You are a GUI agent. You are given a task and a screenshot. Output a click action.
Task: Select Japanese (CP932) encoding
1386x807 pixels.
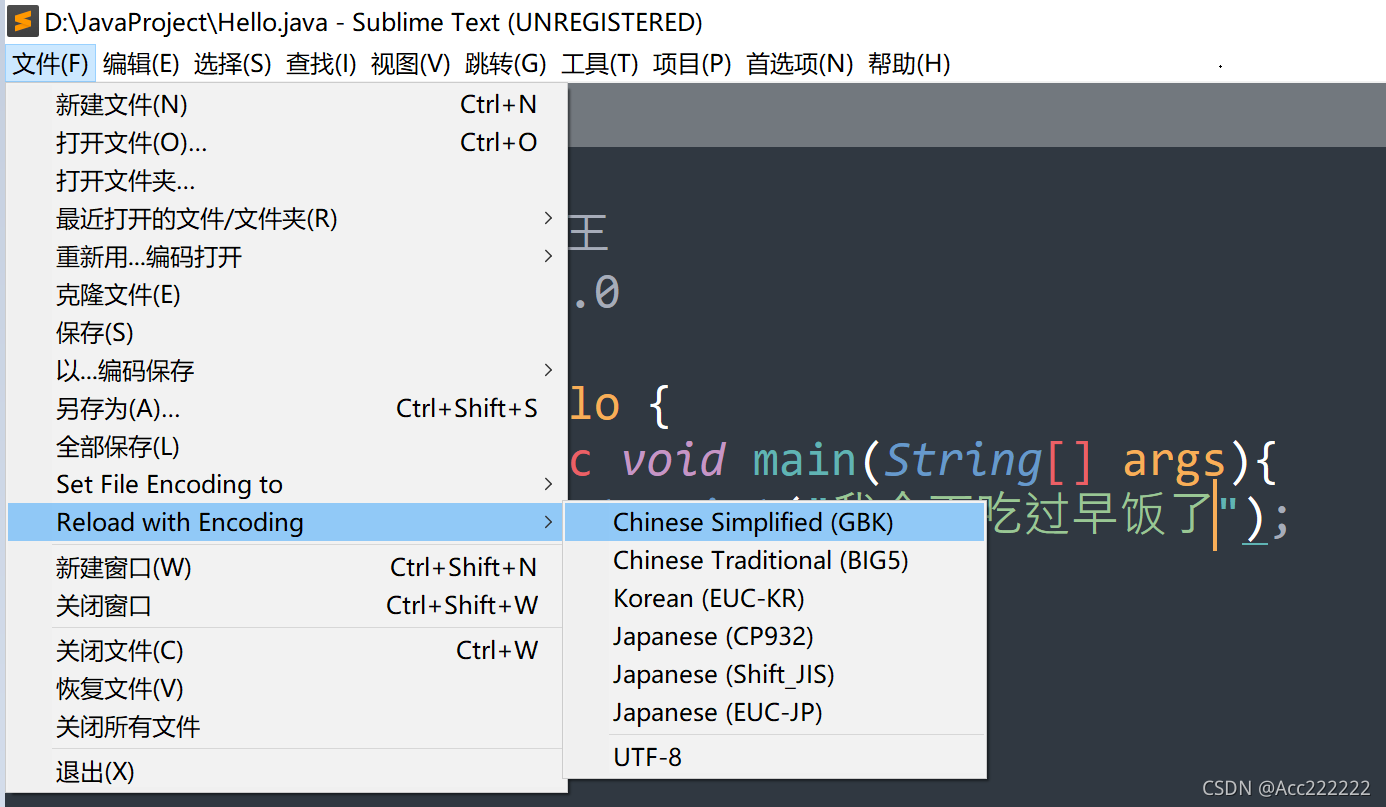[x=775, y=637]
